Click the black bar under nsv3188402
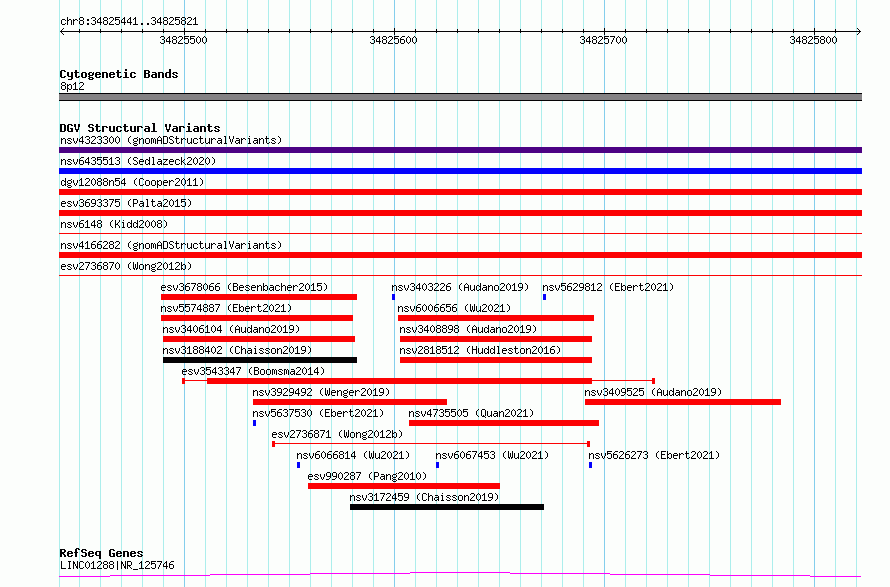Screen dimensions: 890x587 (x=260, y=360)
